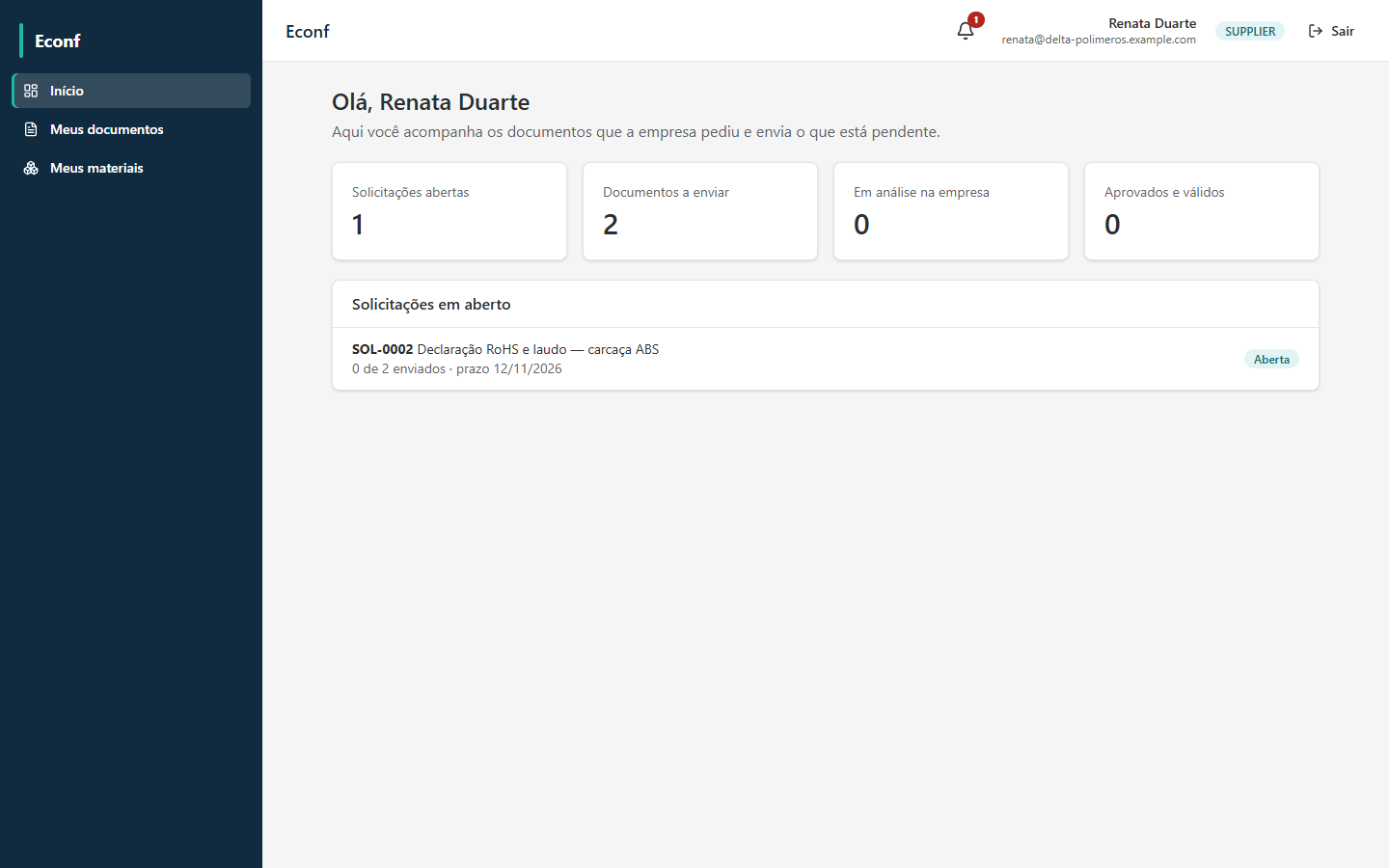The height and width of the screenshot is (868, 1389).
Task: Click the logout arrow icon beside Sair
Action: (1316, 31)
